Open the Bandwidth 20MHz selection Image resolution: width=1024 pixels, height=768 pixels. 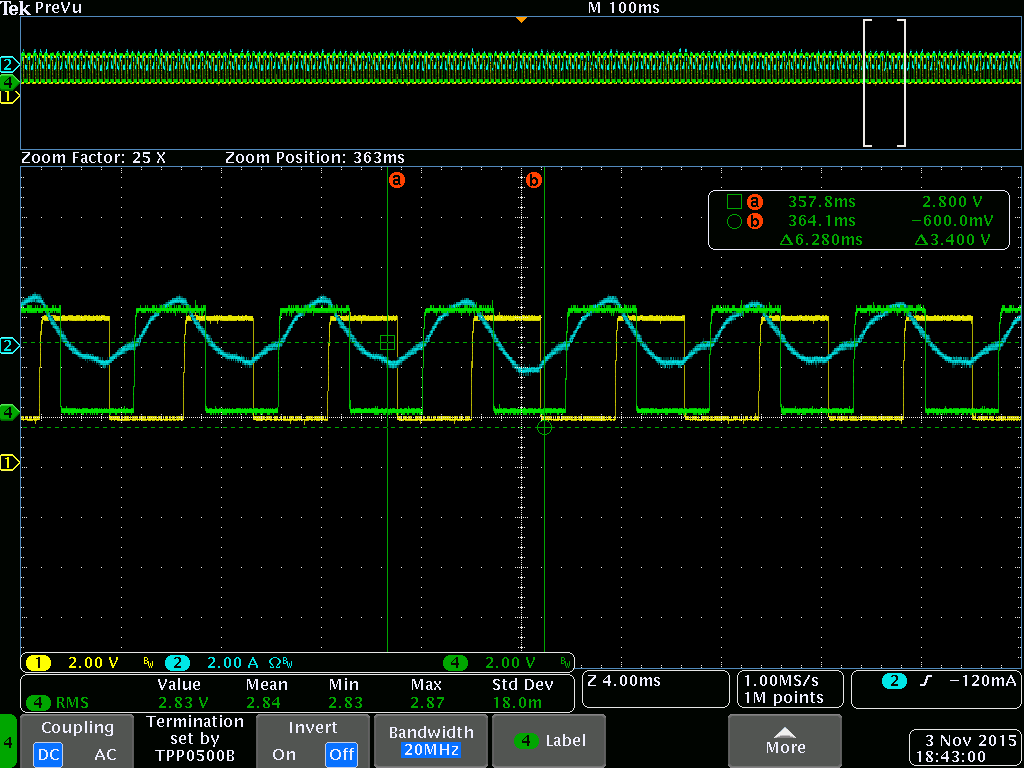click(x=431, y=741)
